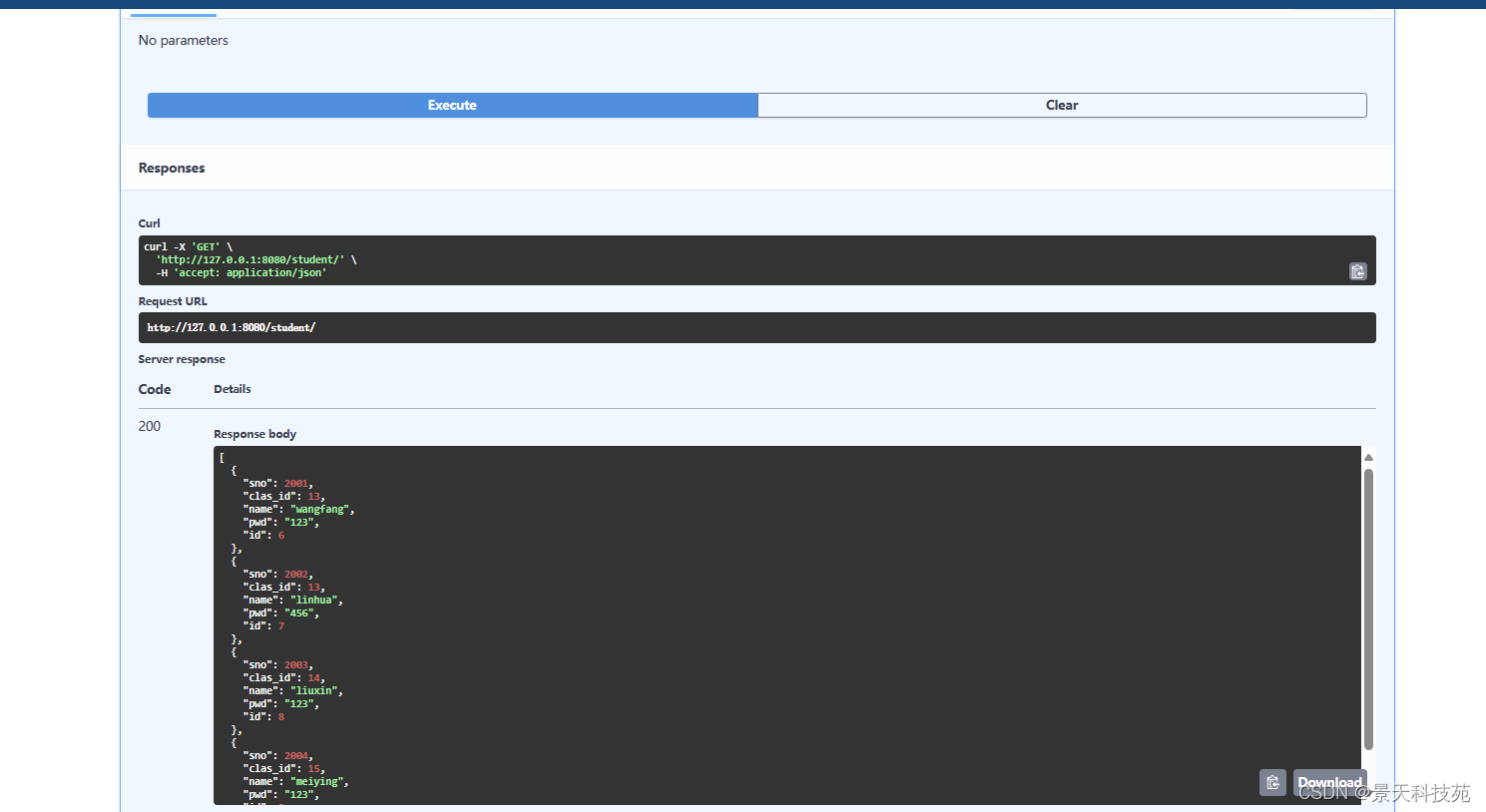
Task: Click the 'Response body' label
Action: [x=254, y=434]
